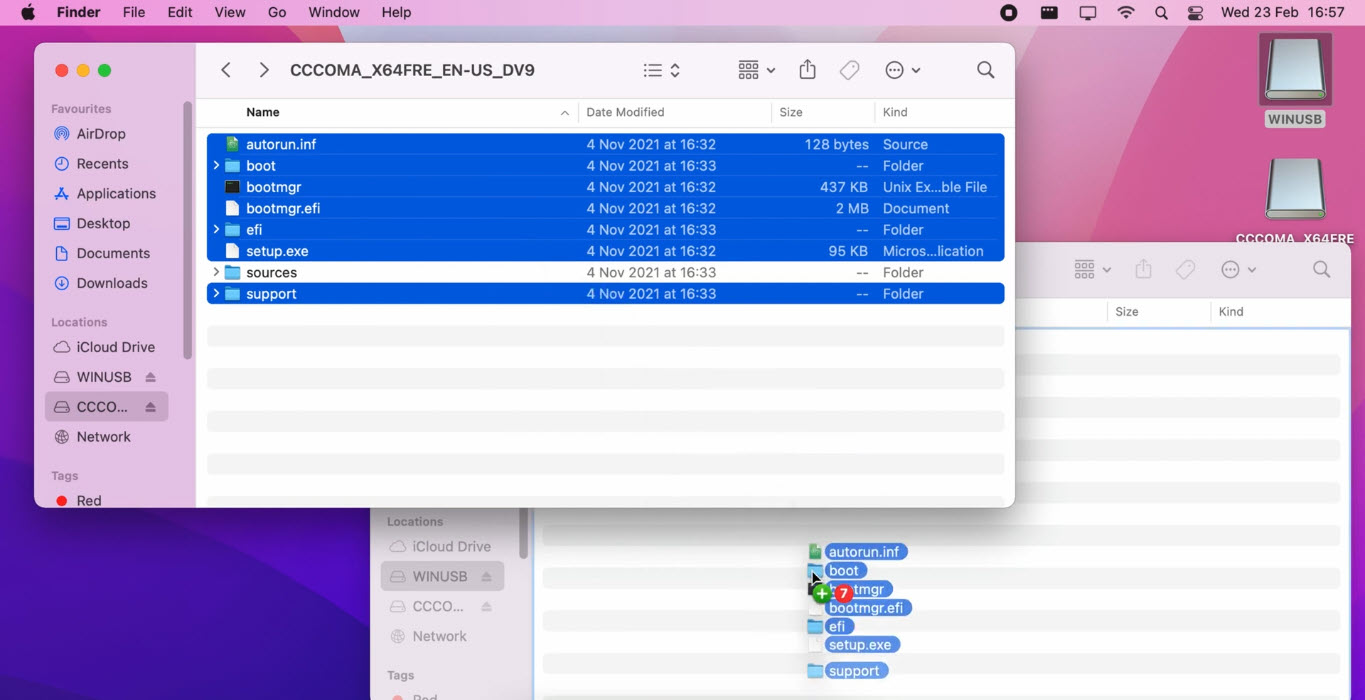
Task: Open Control Centre in menu bar
Action: click(x=1196, y=12)
